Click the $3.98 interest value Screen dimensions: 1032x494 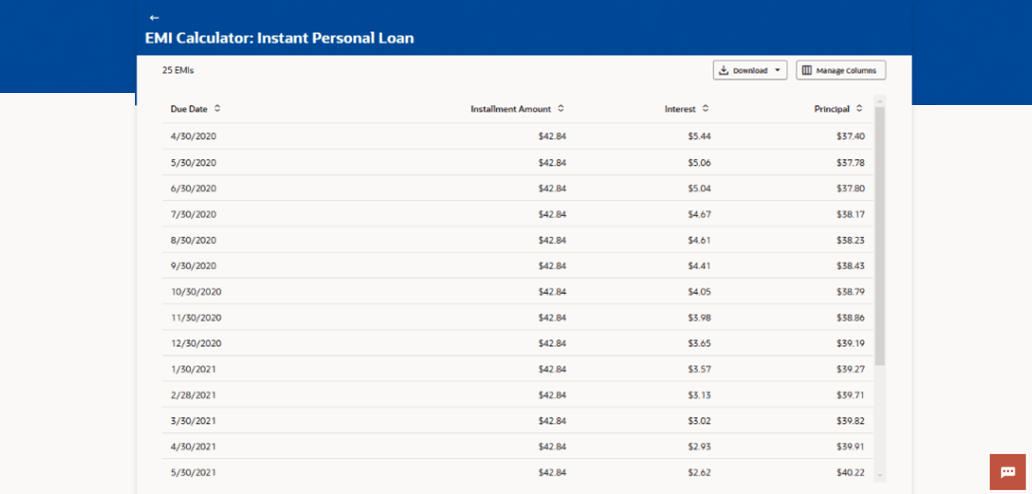pyautogui.click(x=700, y=318)
